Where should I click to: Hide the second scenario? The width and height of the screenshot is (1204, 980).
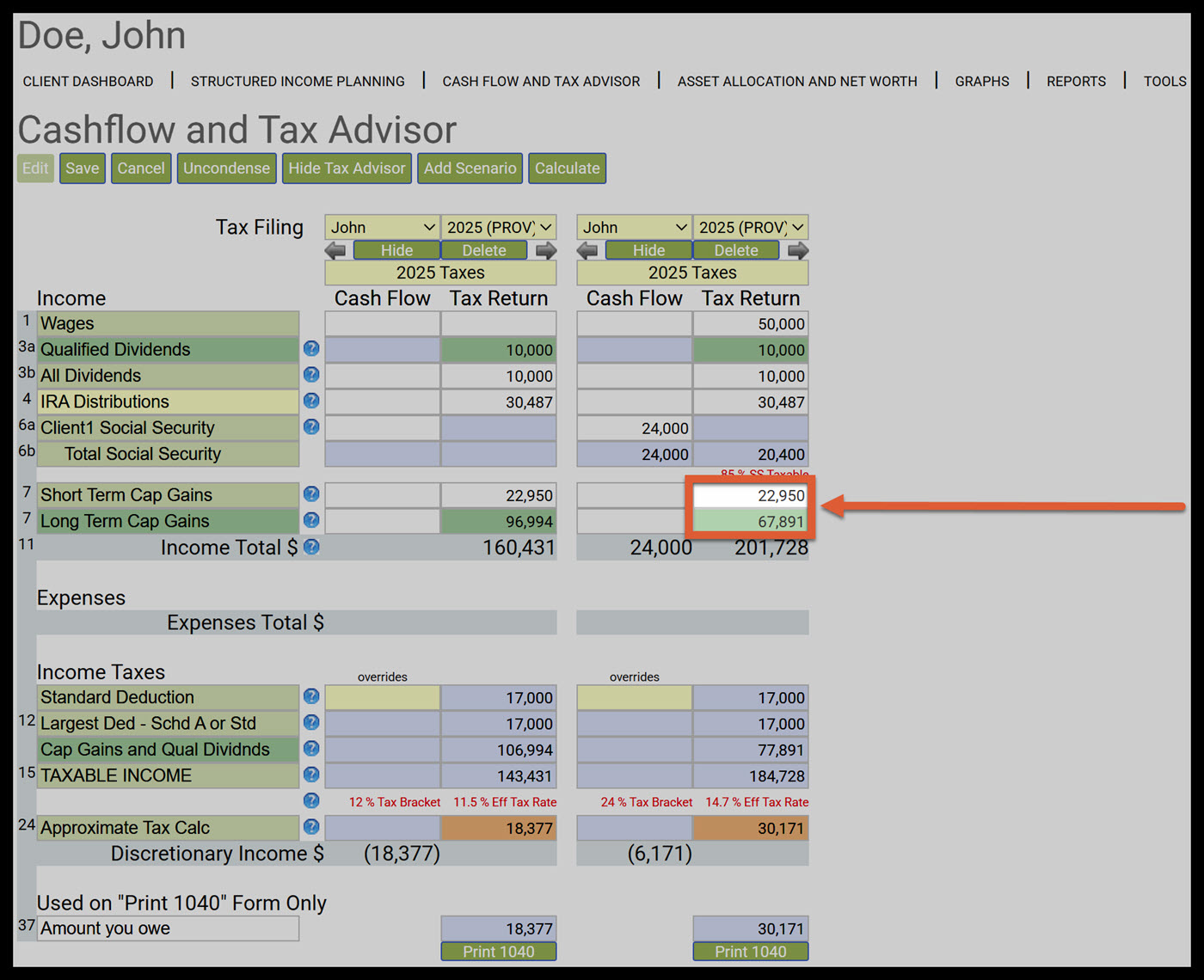[x=648, y=250]
